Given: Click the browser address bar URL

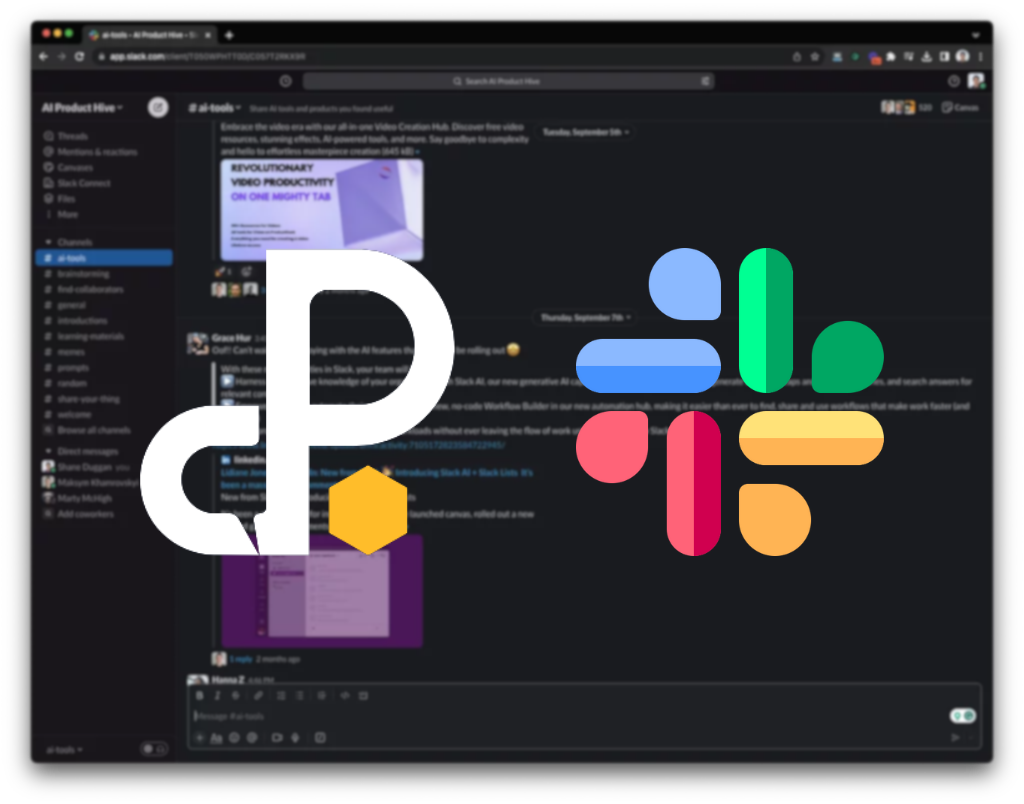Looking at the screenshot, I should click(207, 57).
